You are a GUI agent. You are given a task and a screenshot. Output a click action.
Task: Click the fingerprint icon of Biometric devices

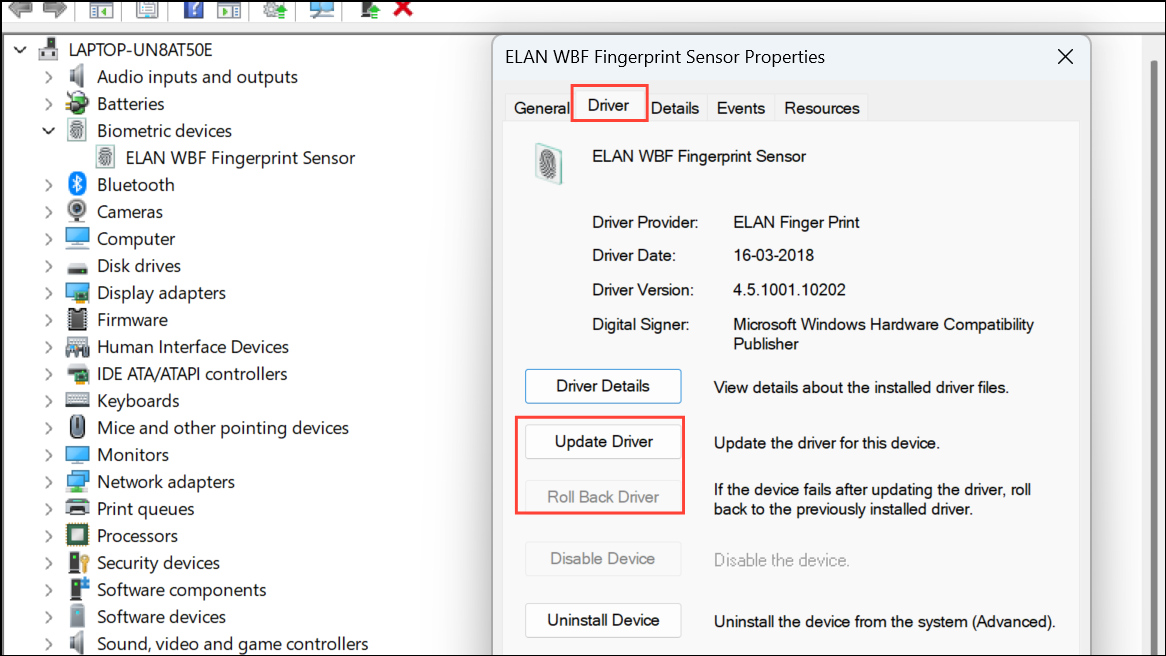pyautogui.click(x=77, y=130)
